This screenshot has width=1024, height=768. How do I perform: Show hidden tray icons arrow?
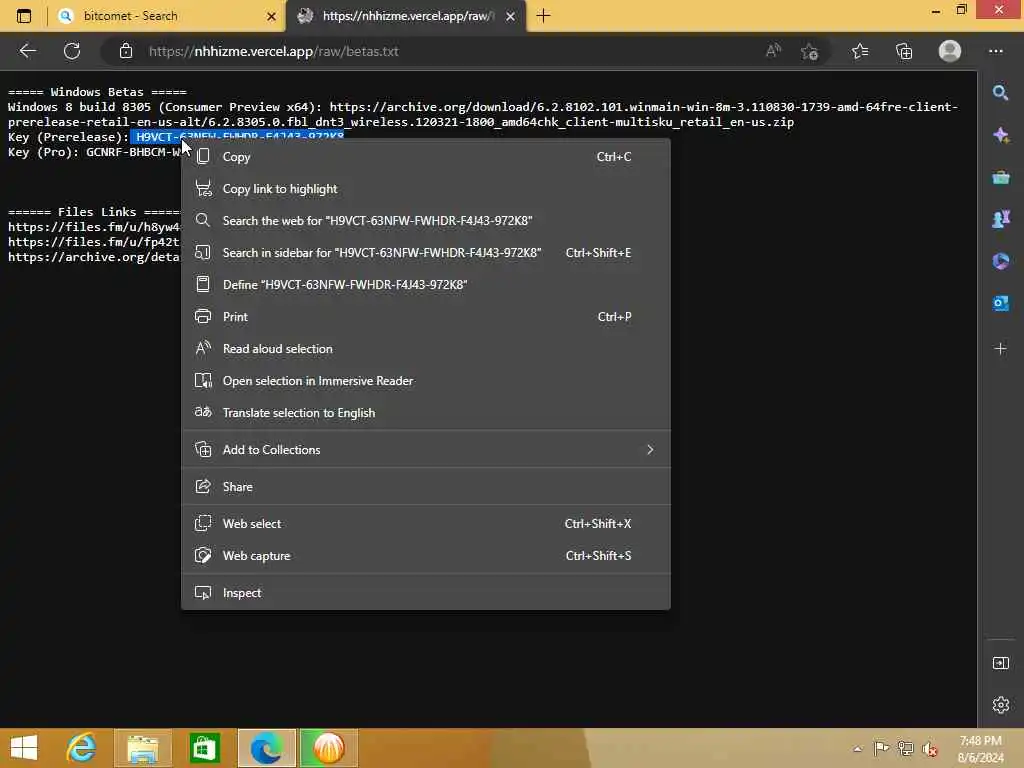[x=857, y=749]
